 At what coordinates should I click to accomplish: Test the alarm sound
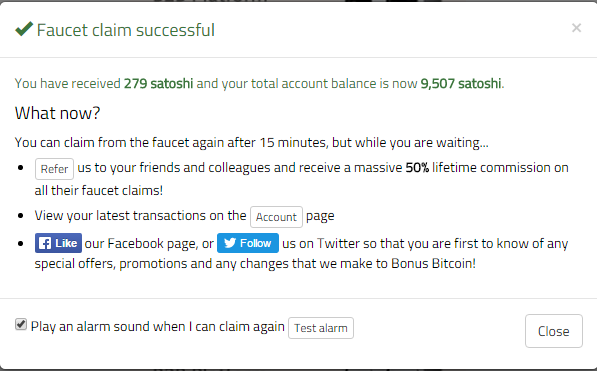click(321, 328)
